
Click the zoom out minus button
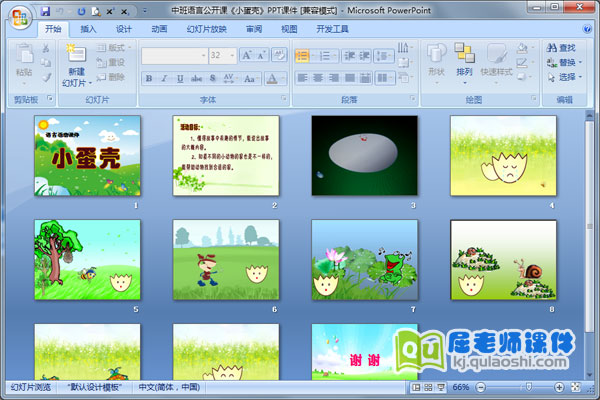tap(481, 387)
